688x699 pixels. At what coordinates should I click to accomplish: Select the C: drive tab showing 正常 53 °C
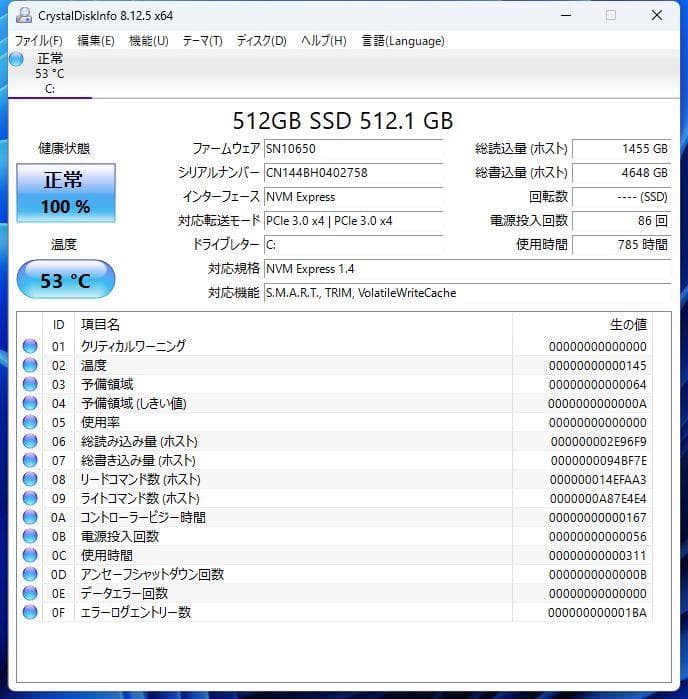[49, 74]
